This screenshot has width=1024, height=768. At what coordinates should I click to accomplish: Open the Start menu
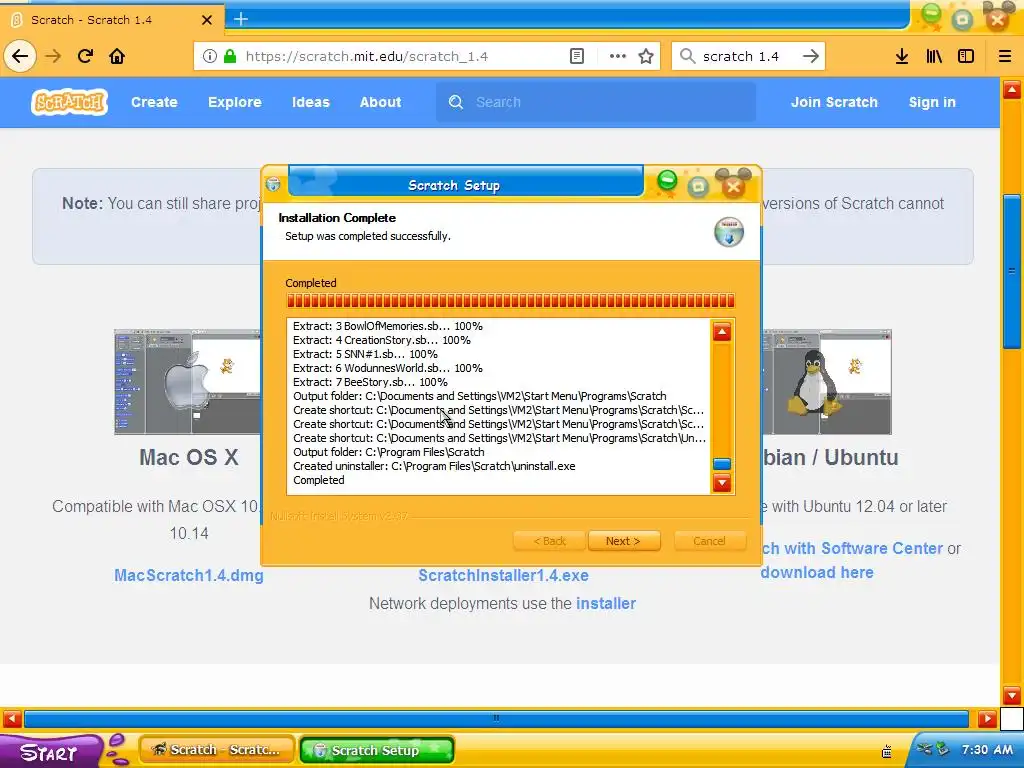pos(50,751)
